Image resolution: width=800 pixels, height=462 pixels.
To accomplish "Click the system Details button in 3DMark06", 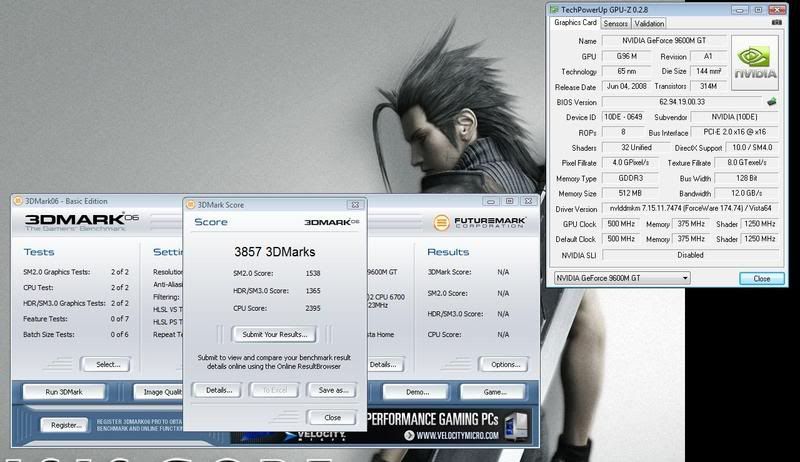I will (384, 364).
